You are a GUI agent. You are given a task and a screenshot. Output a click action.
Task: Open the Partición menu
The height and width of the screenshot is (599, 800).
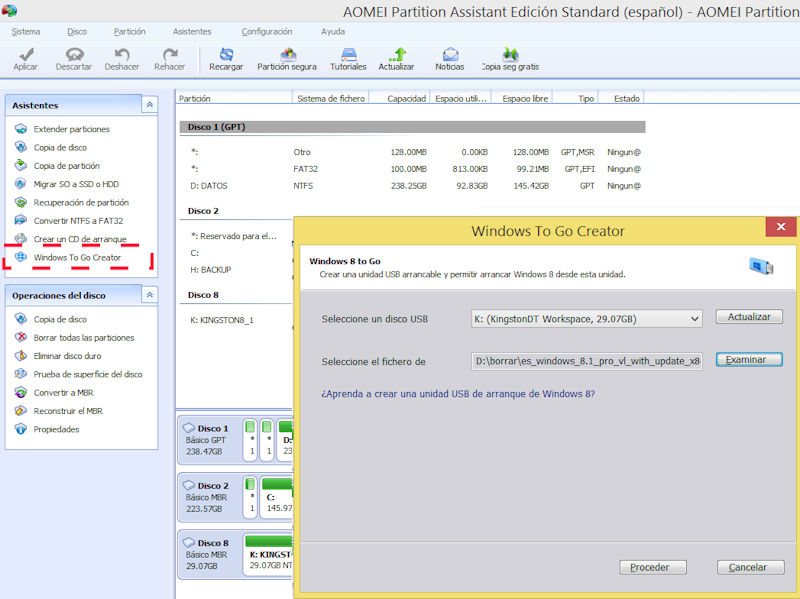[x=129, y=32]
